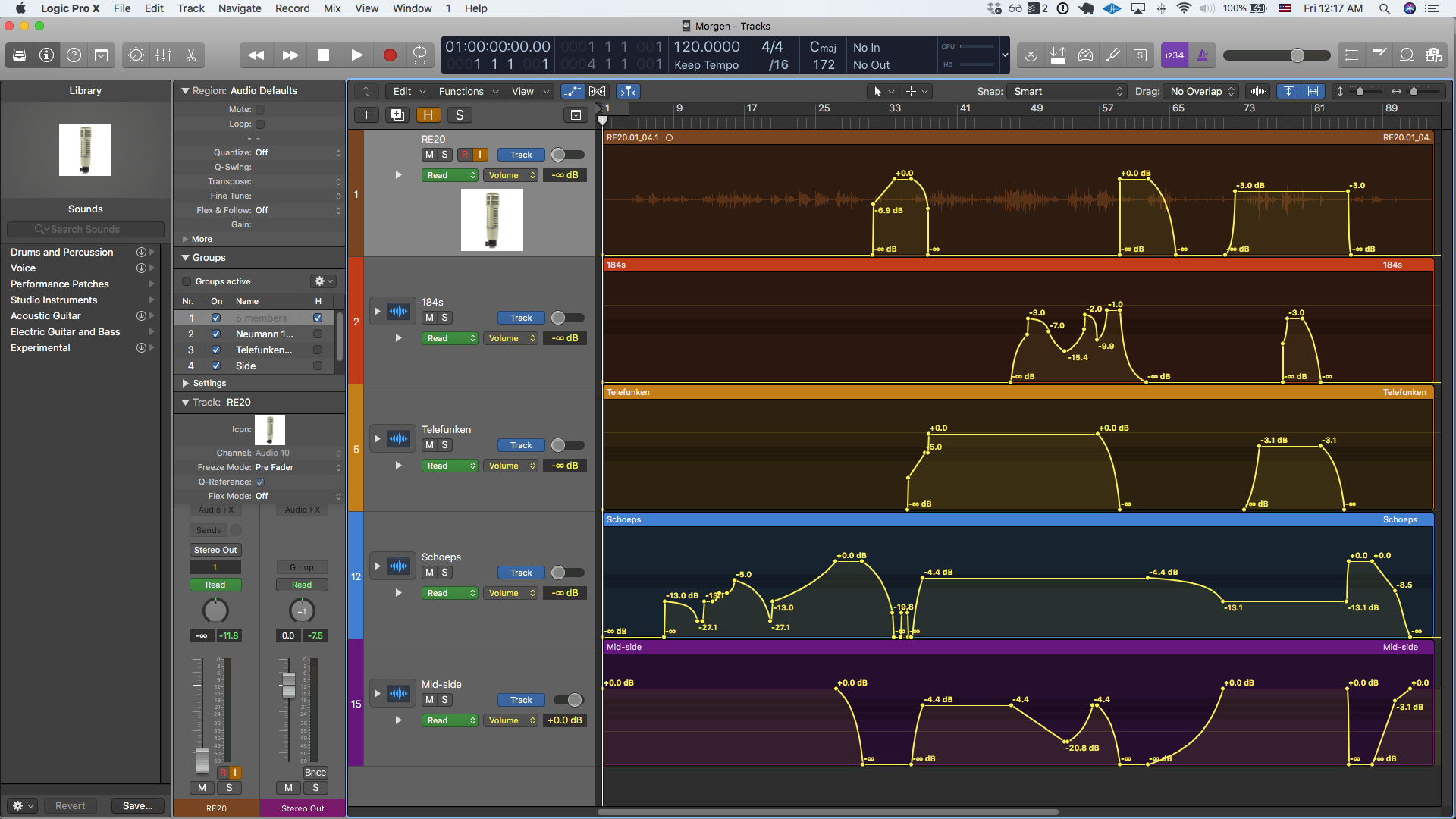
Task: Open the Drag No Overlap dropdown
Action: (1201, 92)
